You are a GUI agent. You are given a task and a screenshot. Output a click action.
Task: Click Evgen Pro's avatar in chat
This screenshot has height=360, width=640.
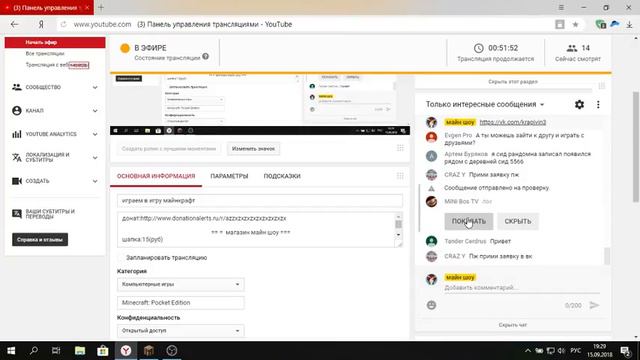point(431,137)
